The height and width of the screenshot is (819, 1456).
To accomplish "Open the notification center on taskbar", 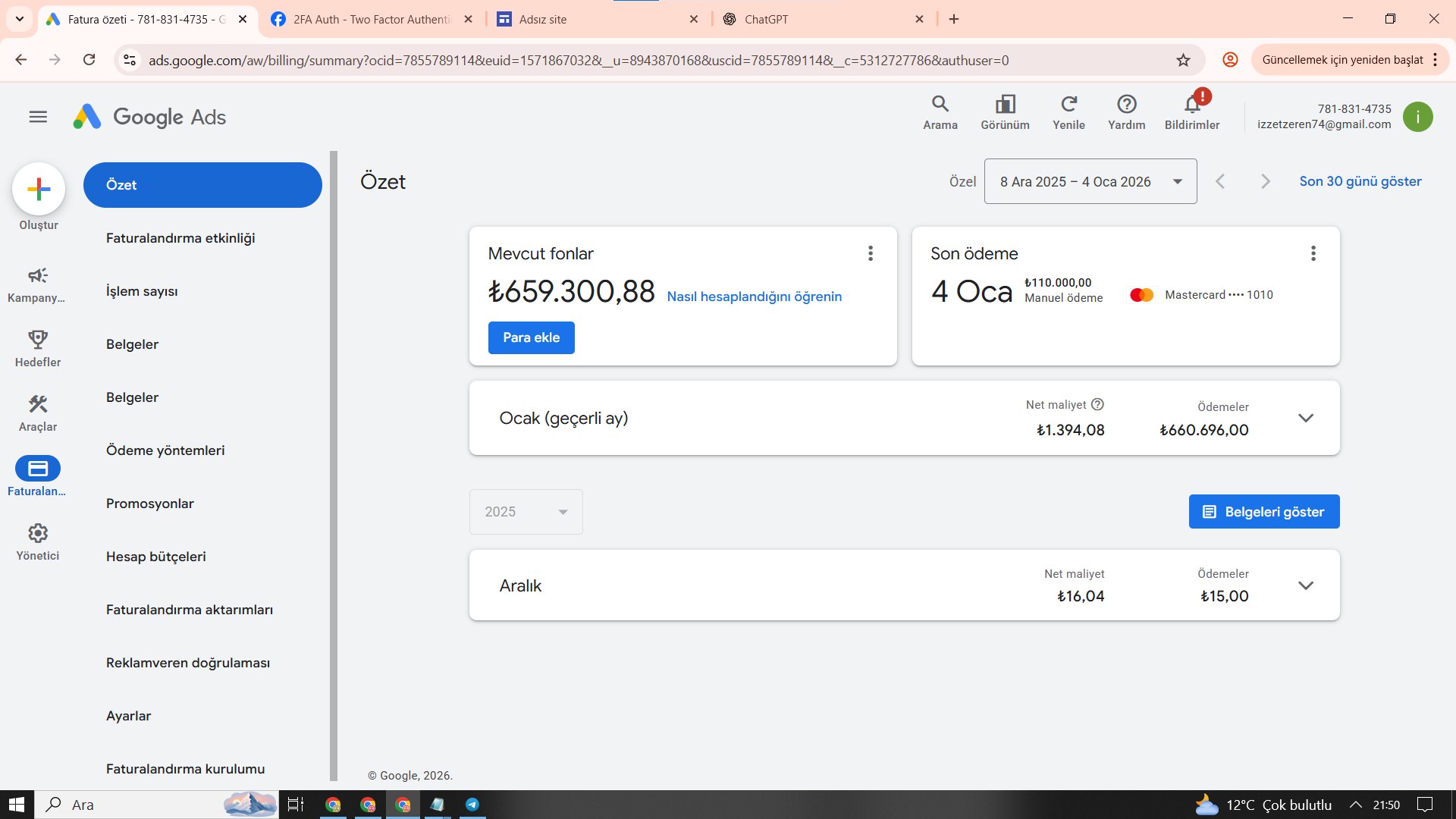I will (x=1425, y=805).
